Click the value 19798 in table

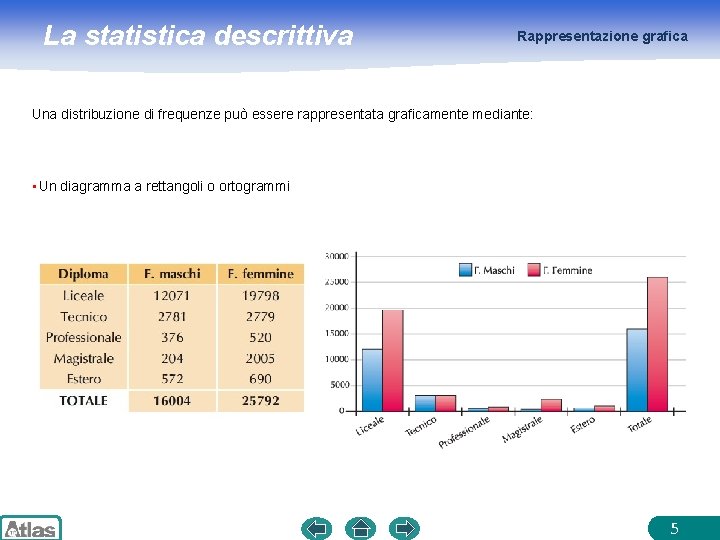click(x=260, y=296)
